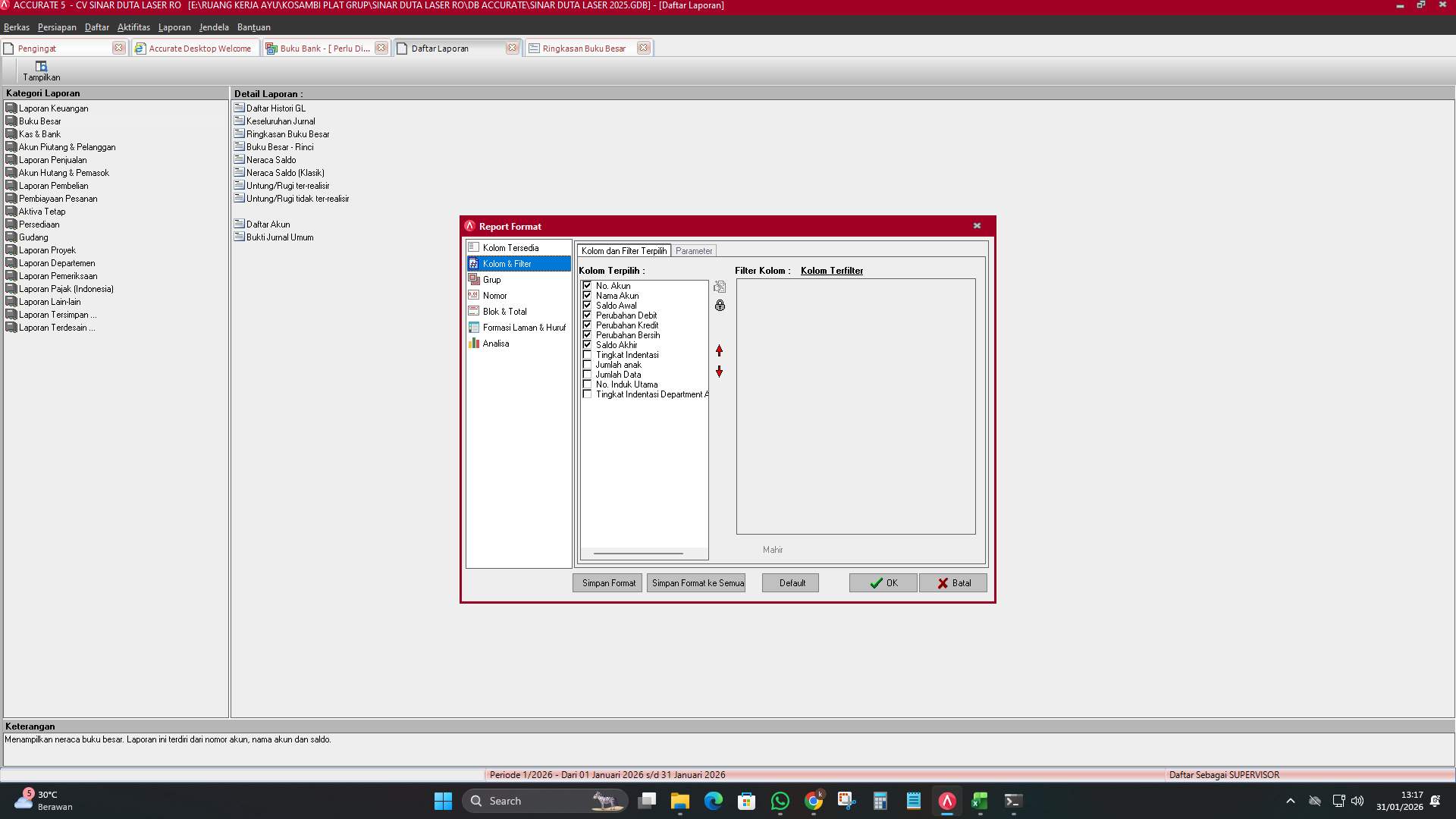Select the Analisa section icon

click(x=474, y=343)
